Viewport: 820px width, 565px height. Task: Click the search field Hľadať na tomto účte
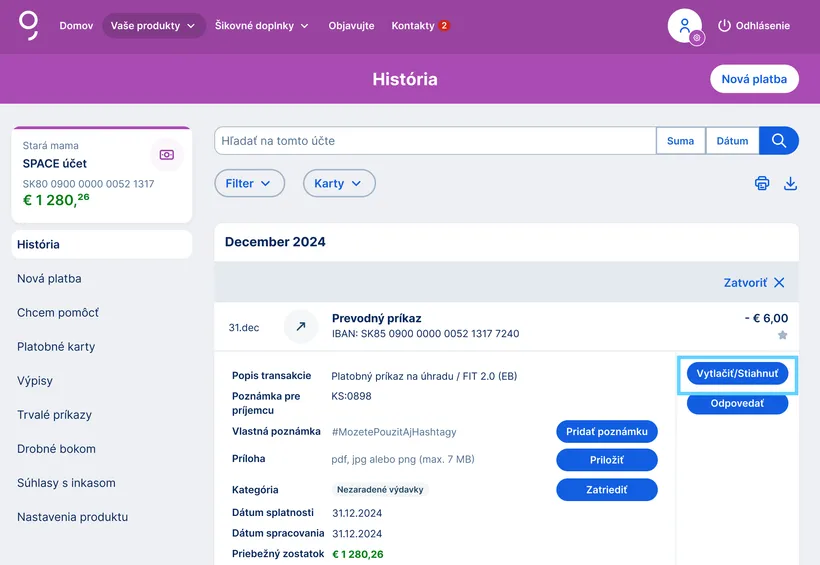(435, 141)
